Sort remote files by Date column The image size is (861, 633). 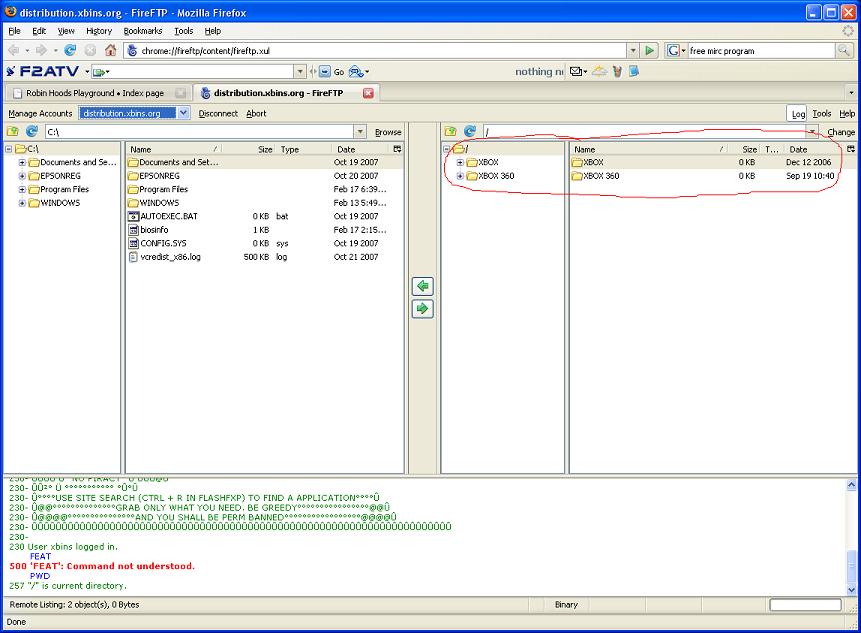click(813, 149)
